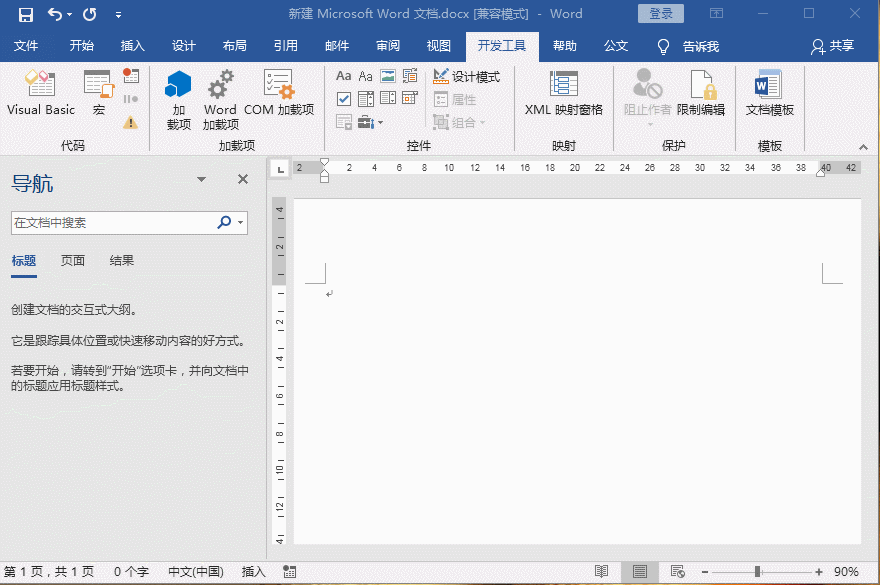Click the repeating section content control

pos(343,122)
